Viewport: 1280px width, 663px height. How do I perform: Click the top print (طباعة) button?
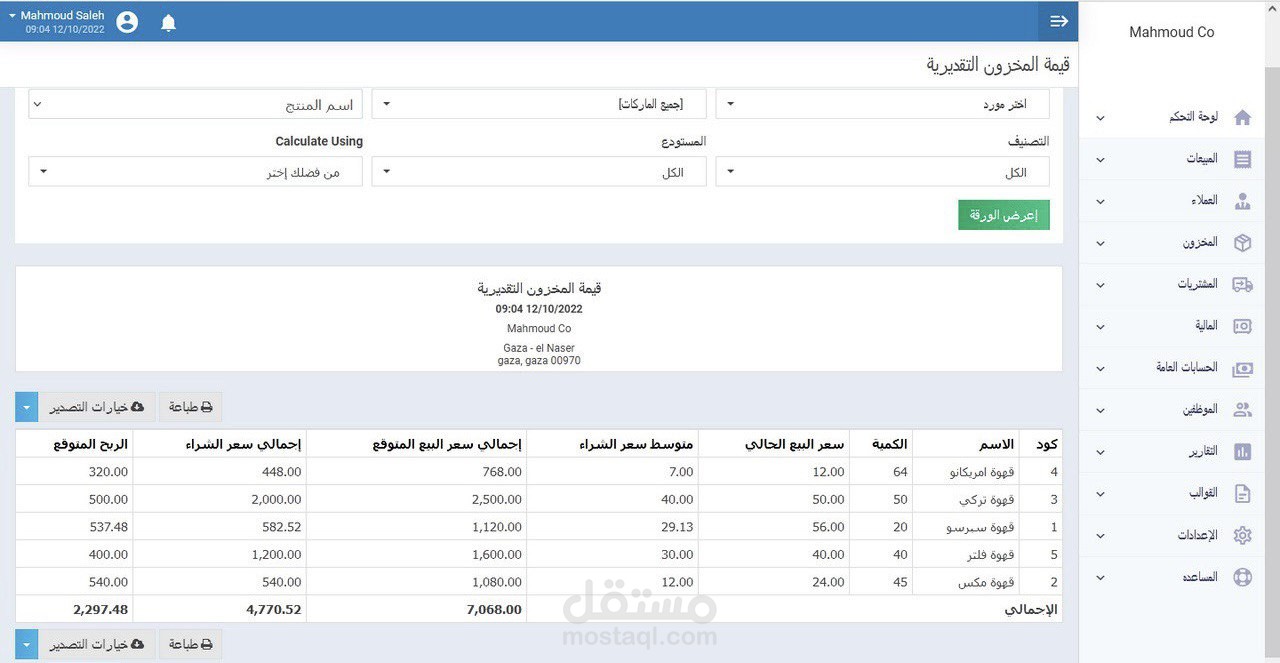190,407
